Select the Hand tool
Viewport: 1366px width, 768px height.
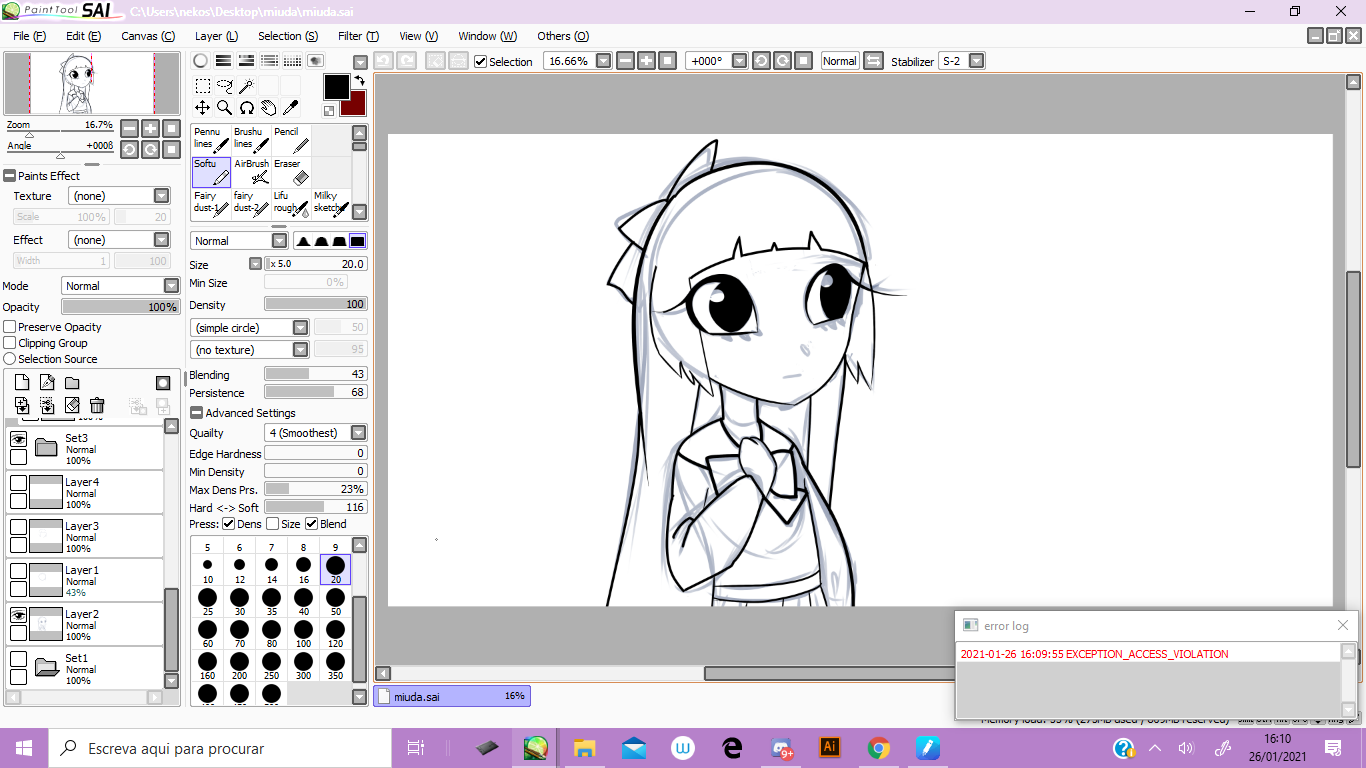click(268, 107)
